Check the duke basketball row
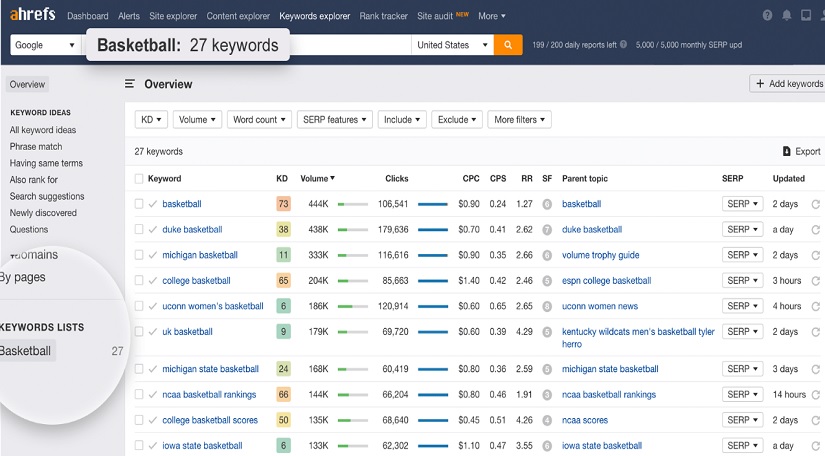This screenshot has width=825, height=456. pyautogui.click(x=139, y=230)
